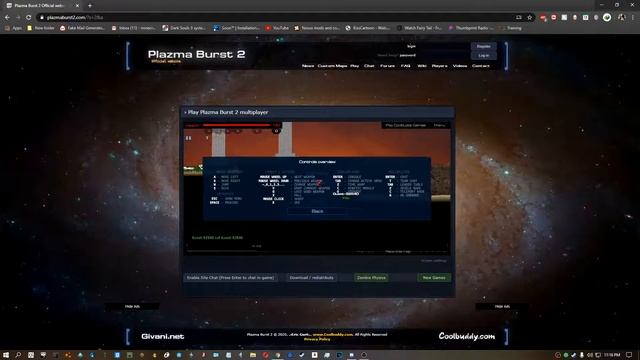The image size is (640, 360).
Task: Open the Chat menu item
Action: pos(369,66)
